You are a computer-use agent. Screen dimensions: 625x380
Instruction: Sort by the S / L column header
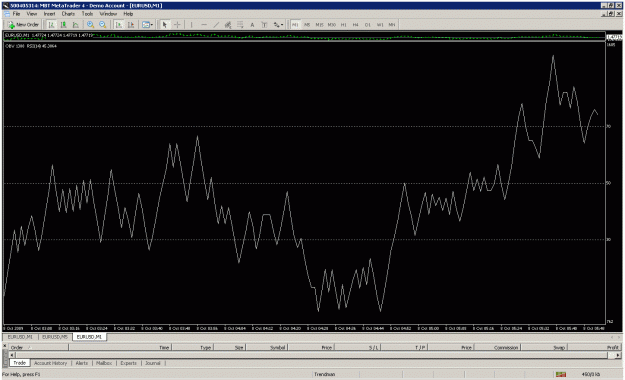(x=358, y=347)
